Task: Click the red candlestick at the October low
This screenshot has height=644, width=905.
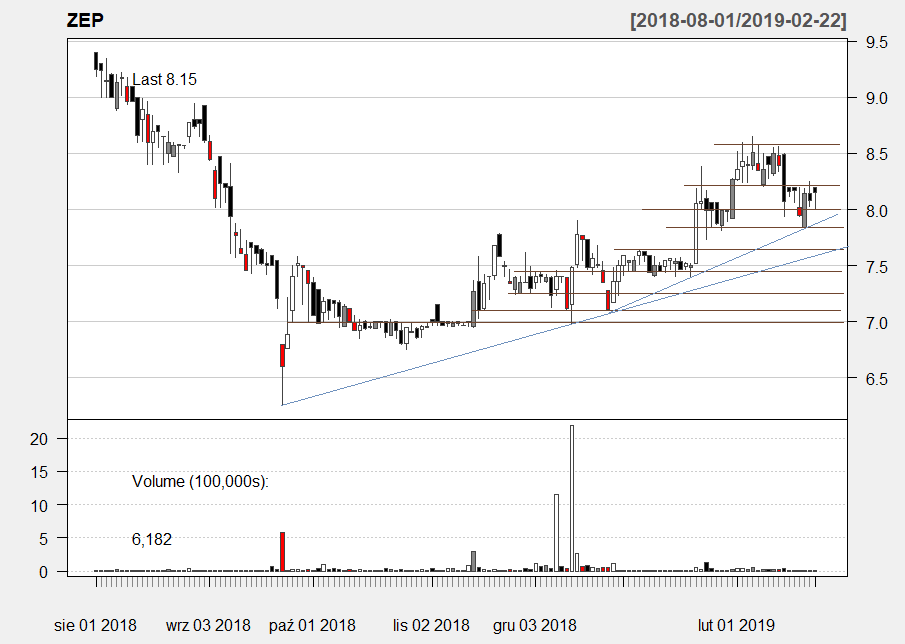Action: [x=282, y=355]
